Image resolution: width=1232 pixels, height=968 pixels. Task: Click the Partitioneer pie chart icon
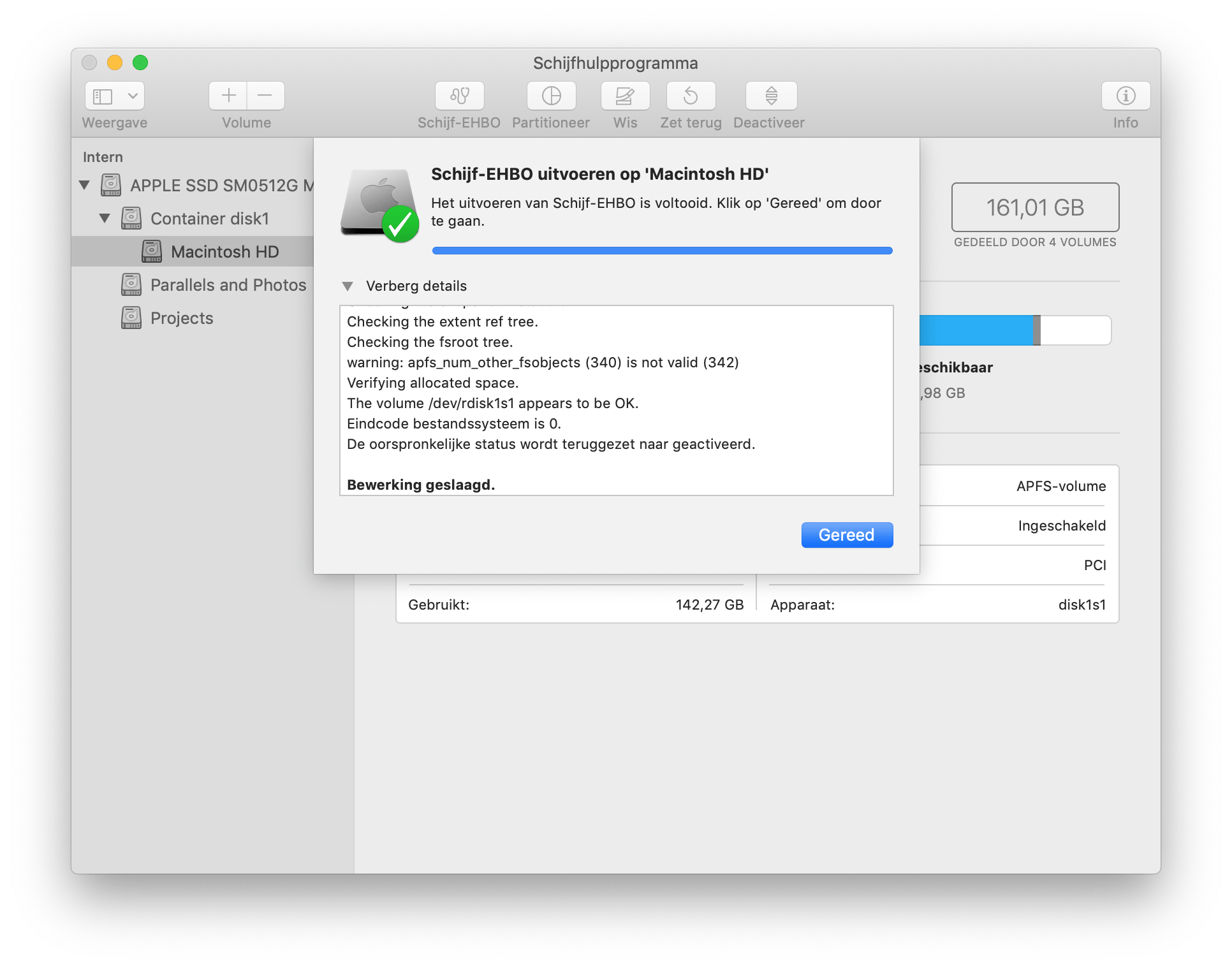pos(551,96)
